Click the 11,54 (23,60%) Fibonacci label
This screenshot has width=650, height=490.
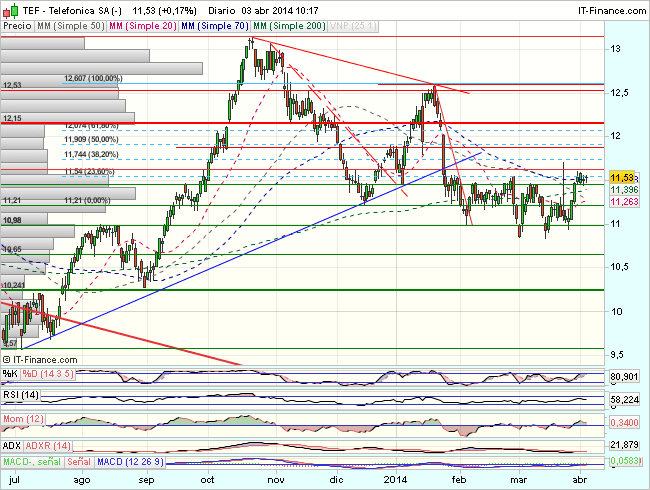89,171
